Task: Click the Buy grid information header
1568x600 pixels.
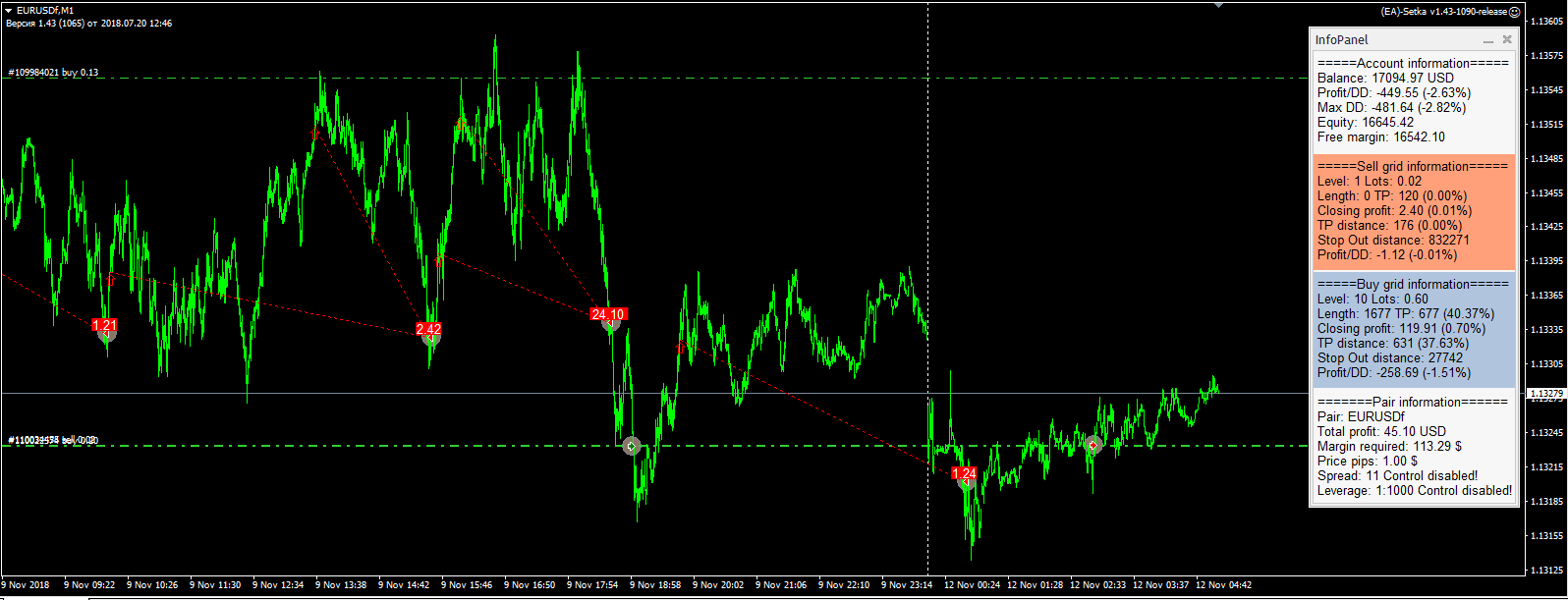Action: tap(1413, 284)
